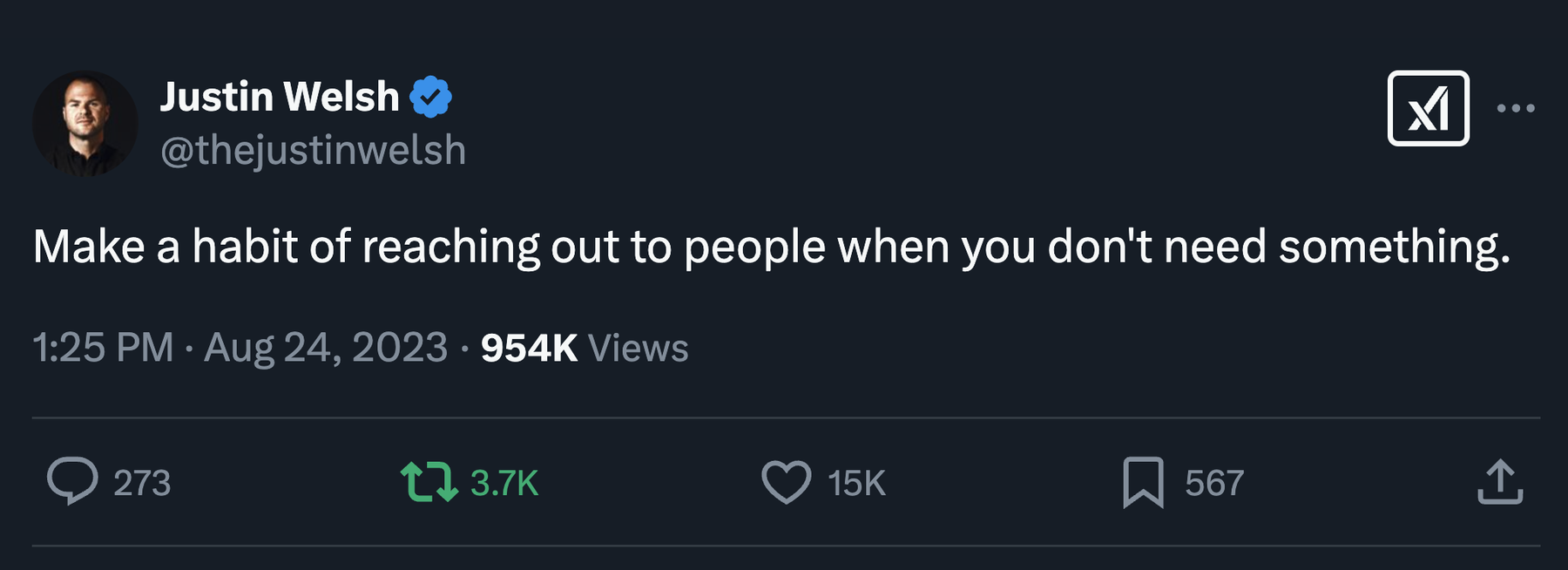Click the tweet text about reaching out
The height and width of the screenshot is (570, 1568).
coord(771,247)
